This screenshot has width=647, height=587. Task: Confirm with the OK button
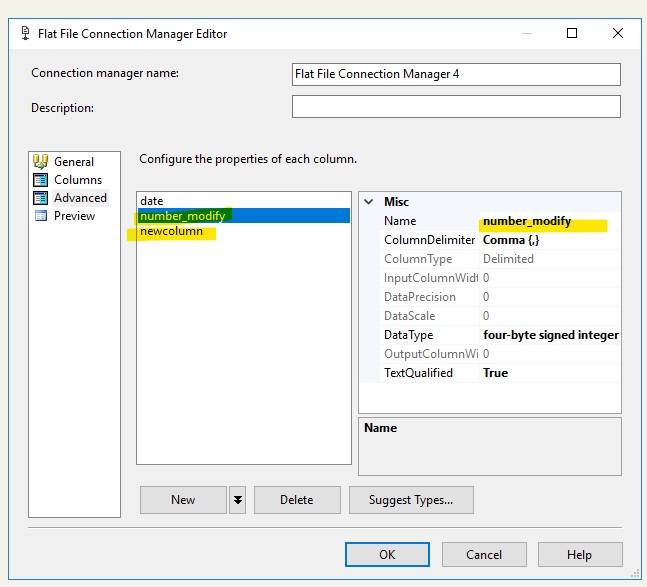coord(387,554)
